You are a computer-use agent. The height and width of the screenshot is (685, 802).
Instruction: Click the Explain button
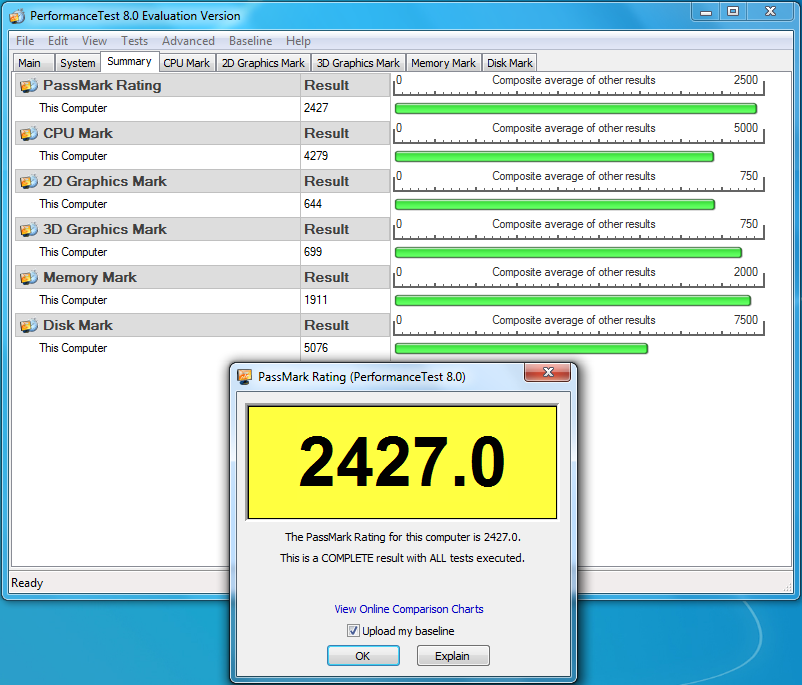point(453,656)
